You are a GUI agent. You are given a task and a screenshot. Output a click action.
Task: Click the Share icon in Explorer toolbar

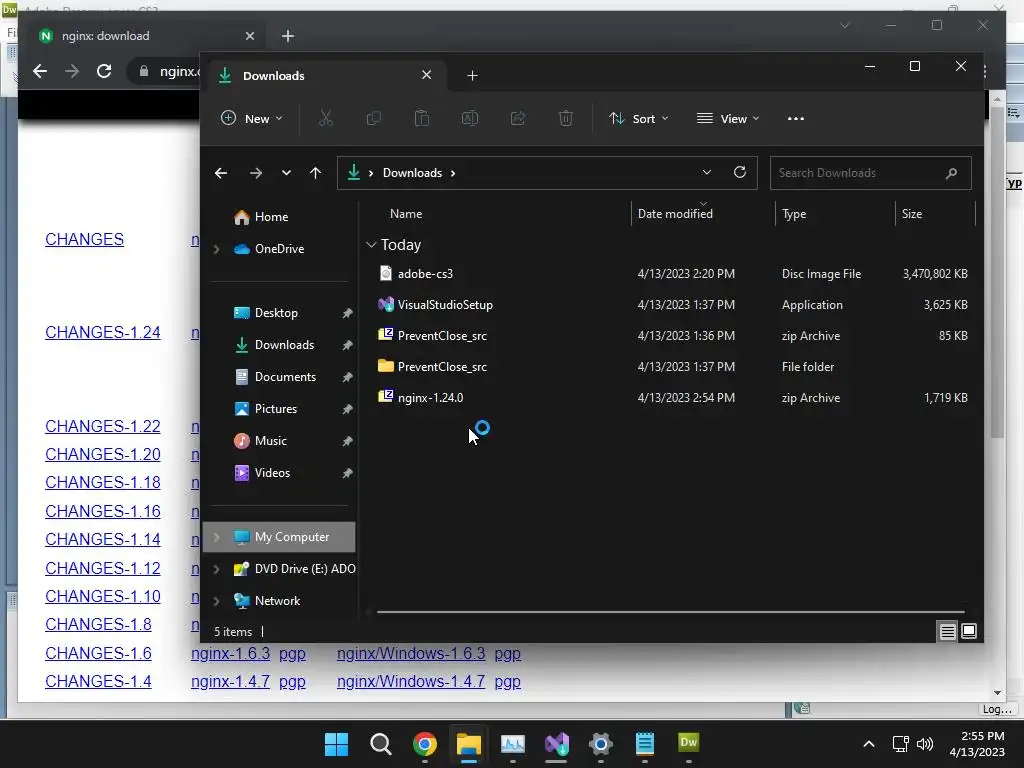point(518,118)
